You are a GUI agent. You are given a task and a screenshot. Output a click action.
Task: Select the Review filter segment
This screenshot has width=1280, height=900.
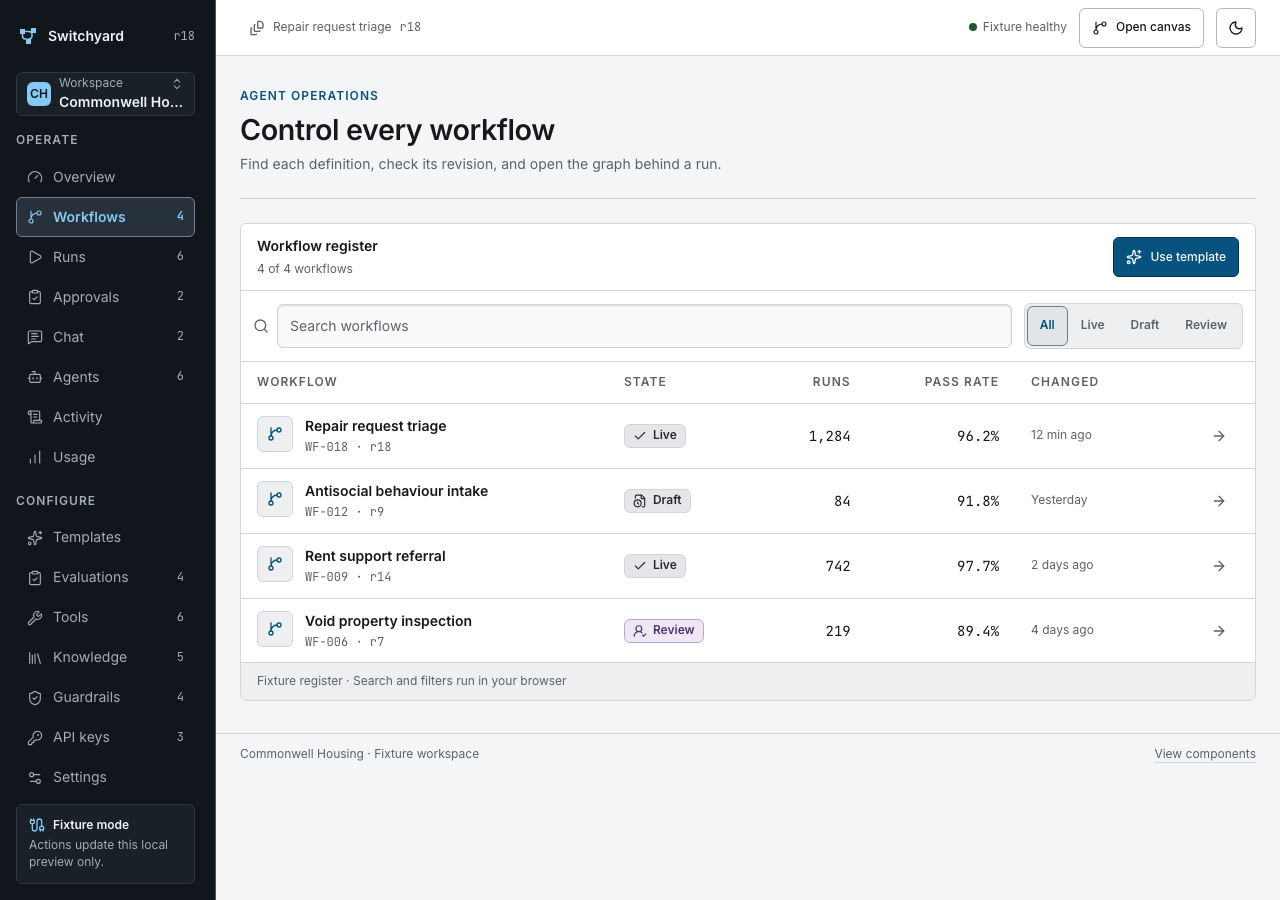[1205, 326]
